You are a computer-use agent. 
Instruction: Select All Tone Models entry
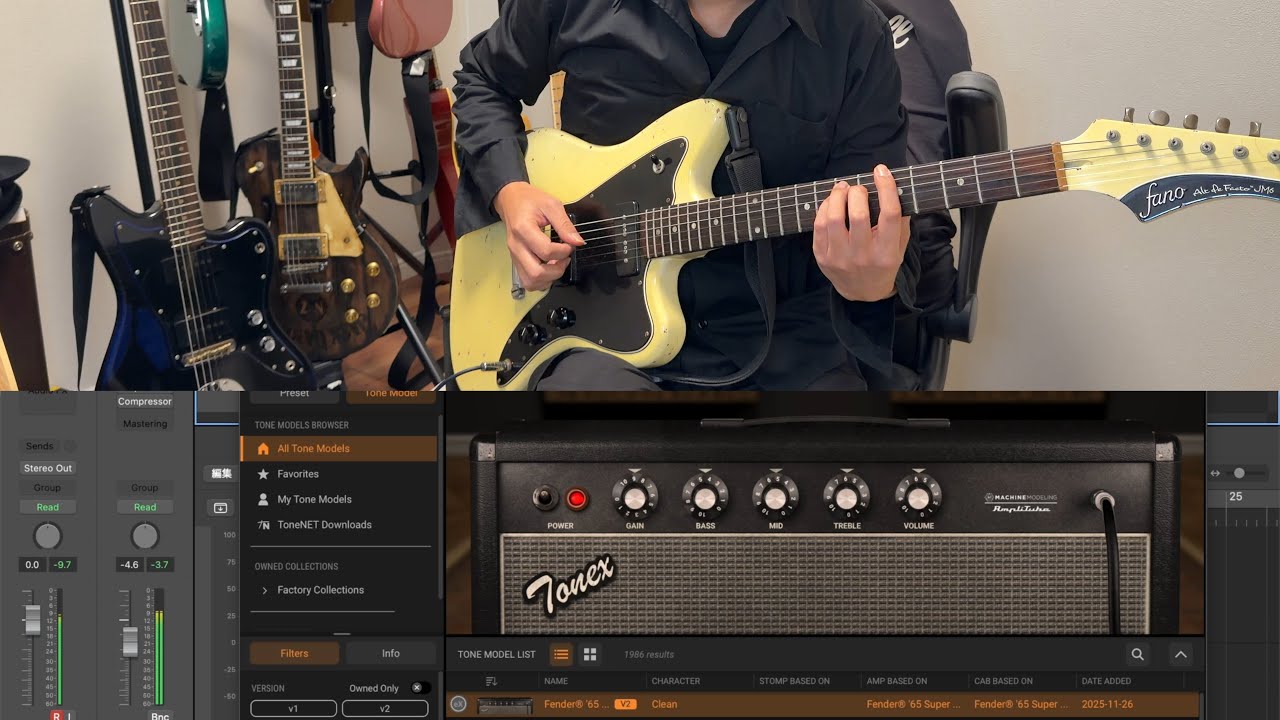click(339, 448)
